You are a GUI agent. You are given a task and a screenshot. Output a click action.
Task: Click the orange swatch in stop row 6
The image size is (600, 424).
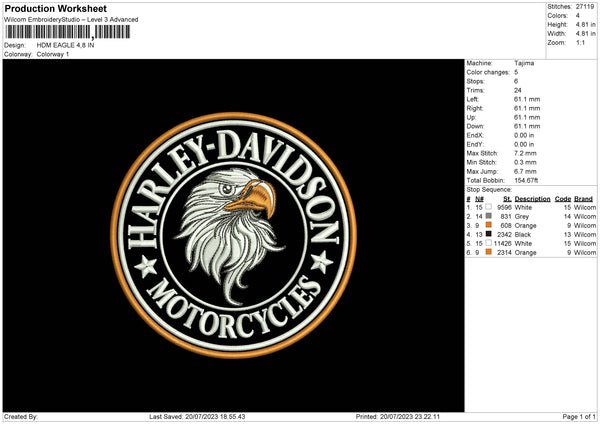click(x=489, y=252)
